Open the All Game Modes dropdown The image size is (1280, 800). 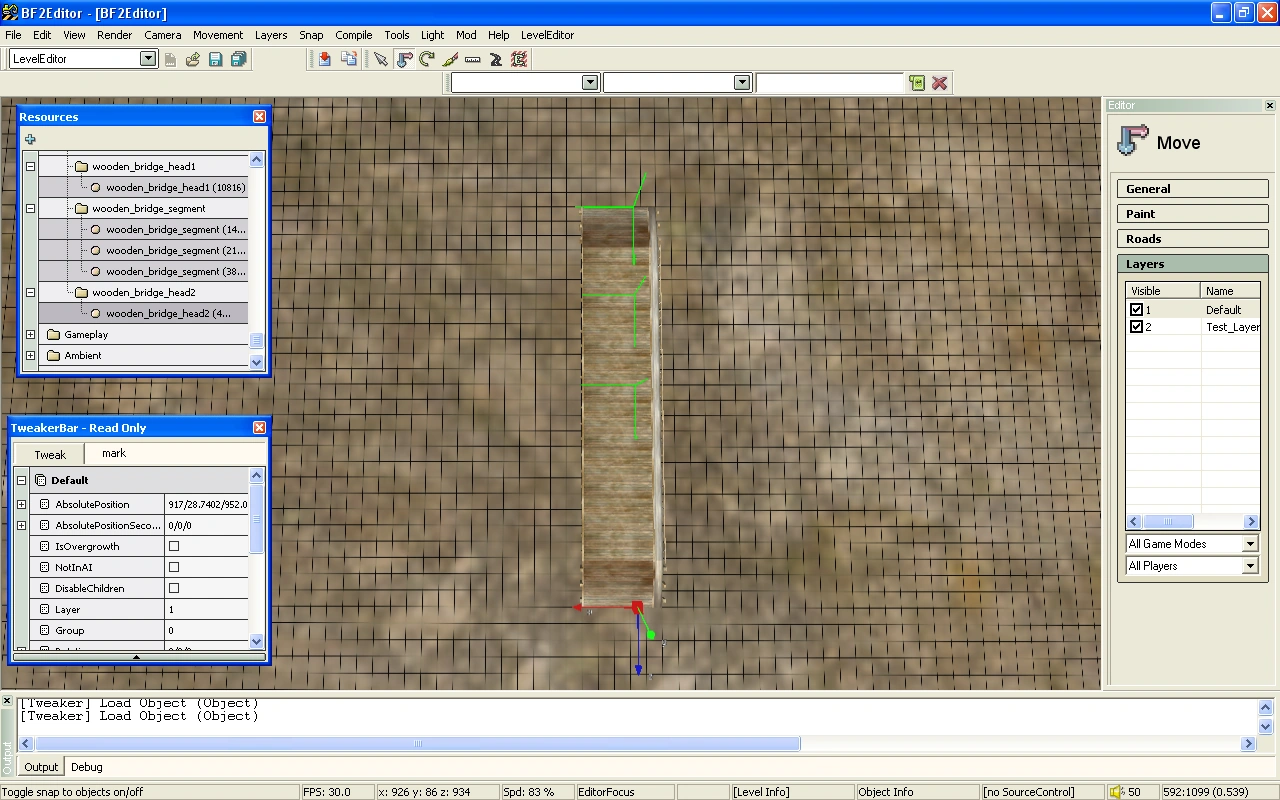click(1250, 544)
